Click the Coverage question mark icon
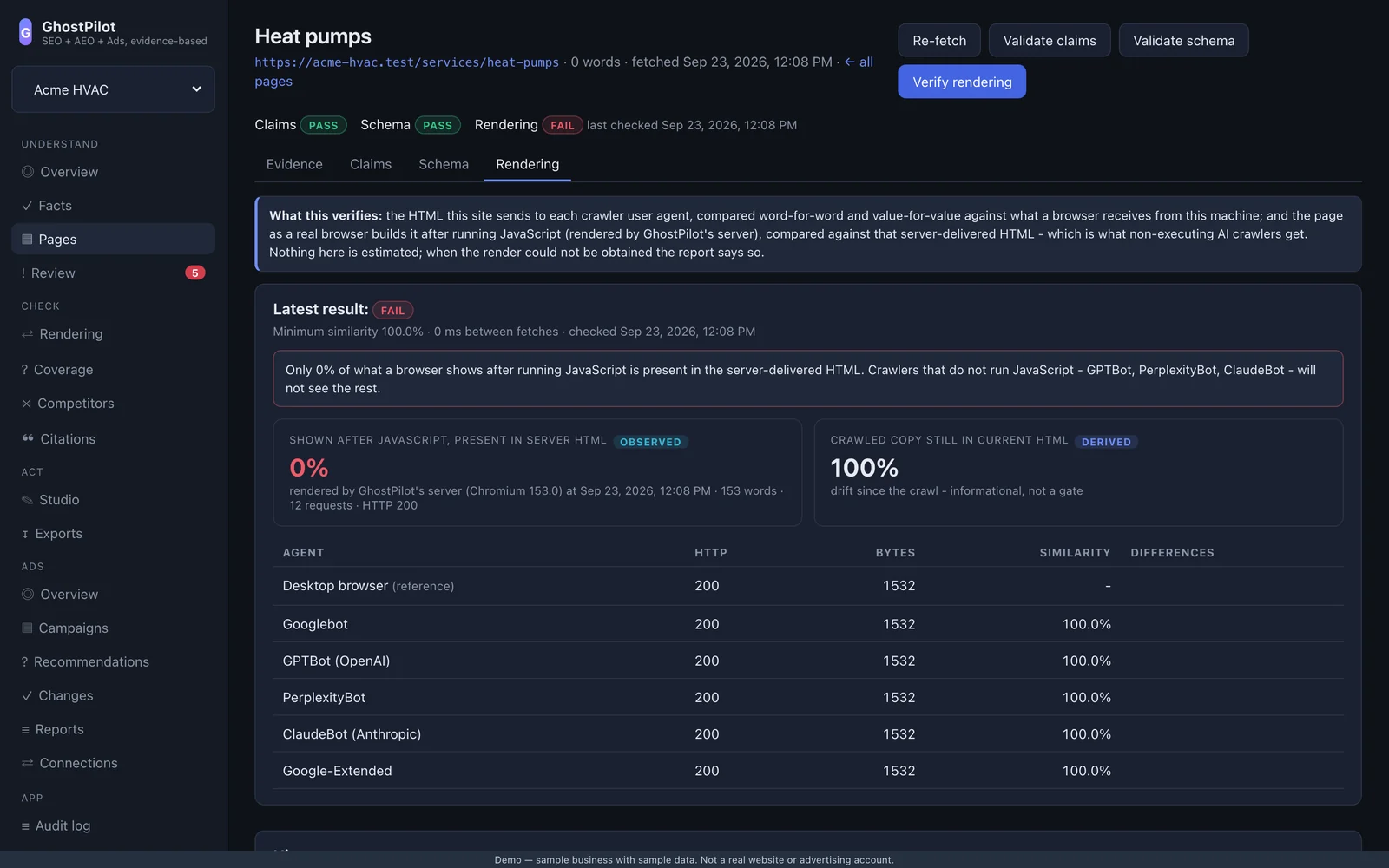This screenshot has width=1389, height=868. pos(24,370)
